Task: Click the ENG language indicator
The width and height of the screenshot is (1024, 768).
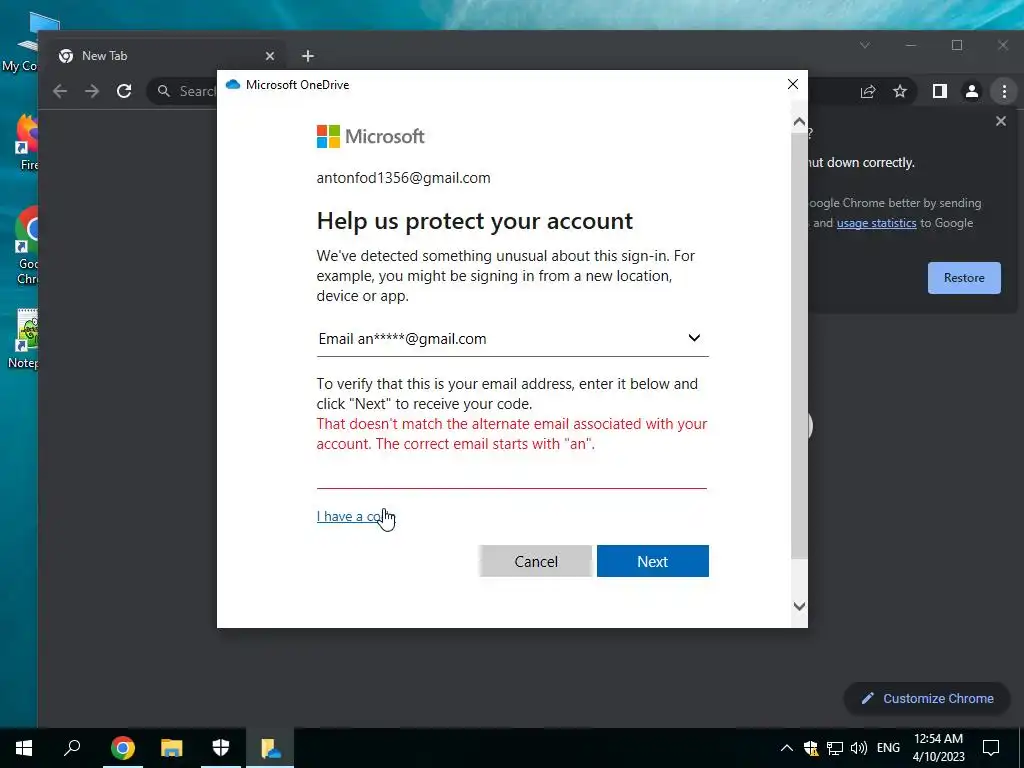Action: coord(888,748)
